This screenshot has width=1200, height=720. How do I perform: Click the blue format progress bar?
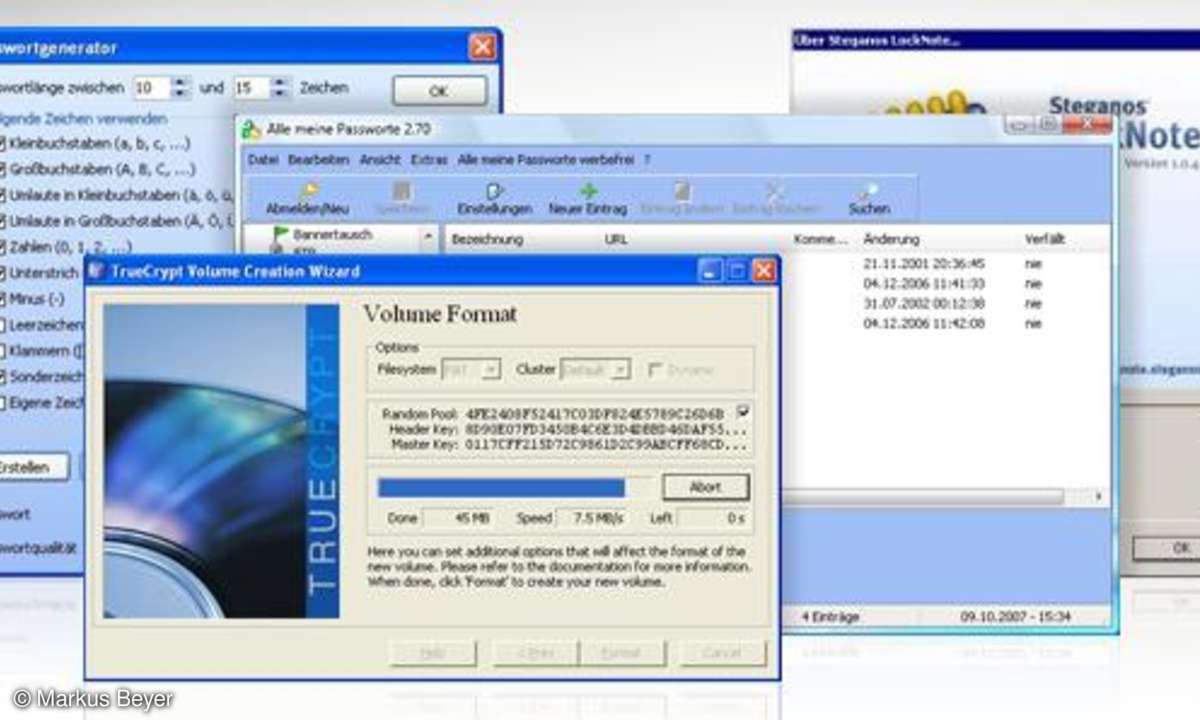[501, 487]
